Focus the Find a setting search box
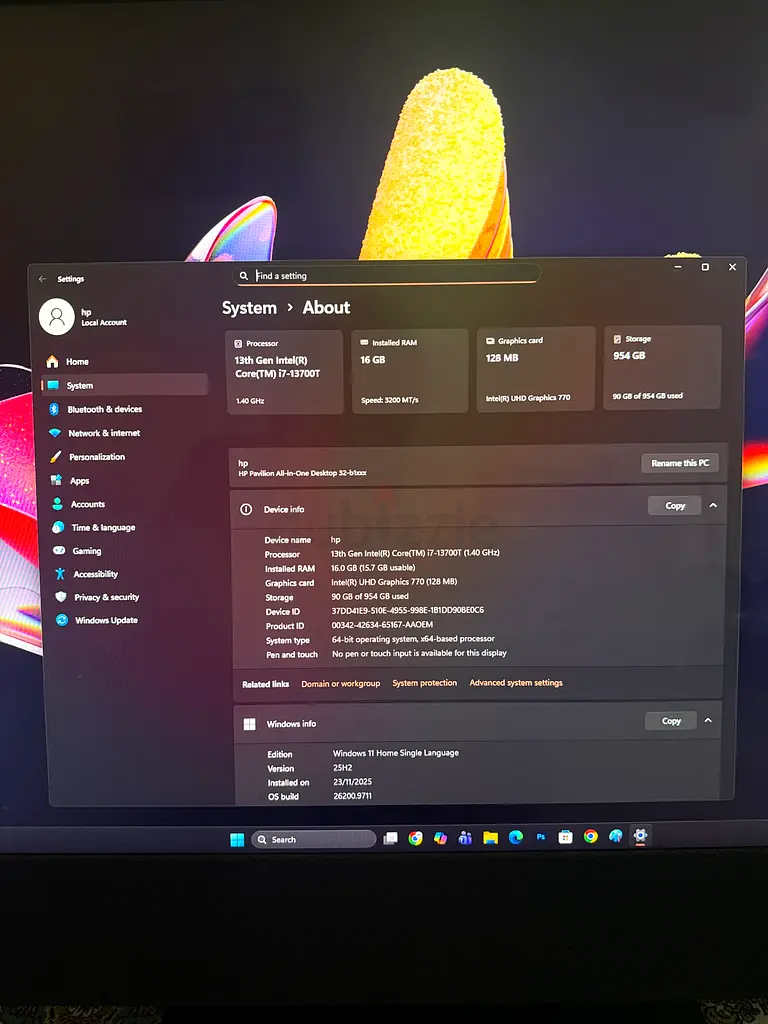 point(387,275)
